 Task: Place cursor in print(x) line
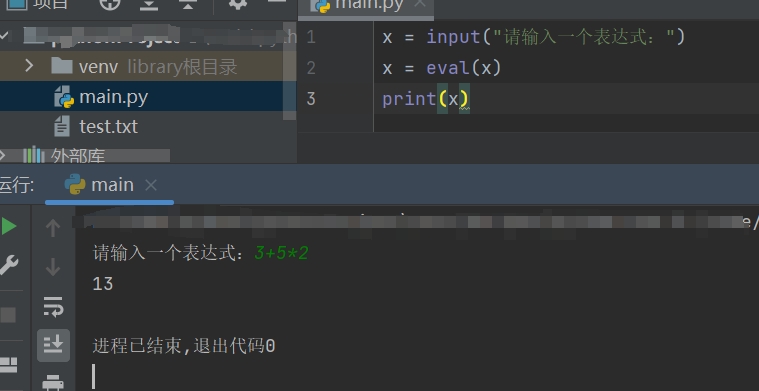[425, 99]
